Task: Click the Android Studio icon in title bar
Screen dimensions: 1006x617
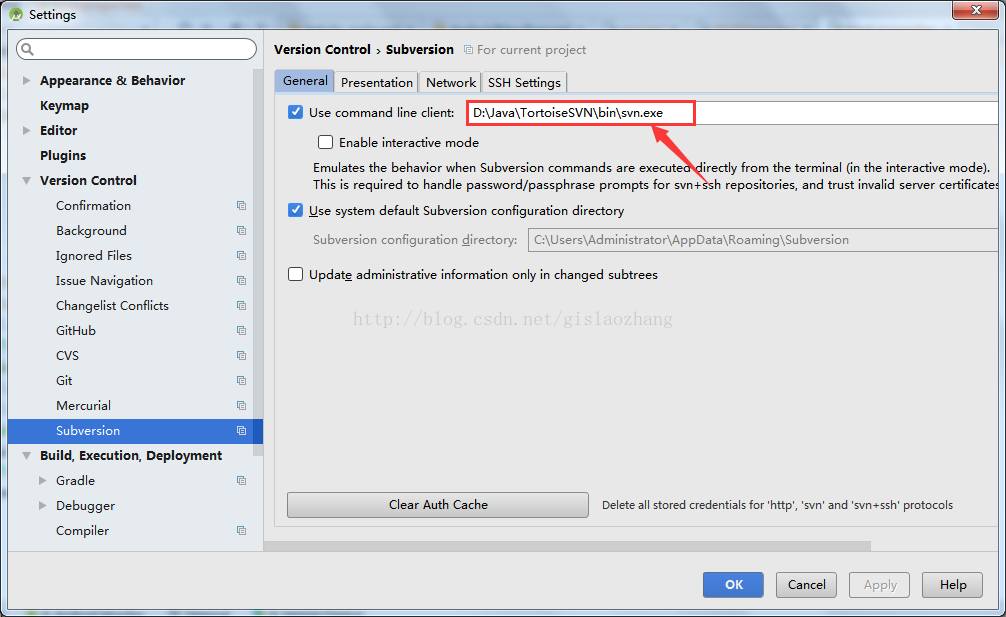Action: (x=16, y=14)
